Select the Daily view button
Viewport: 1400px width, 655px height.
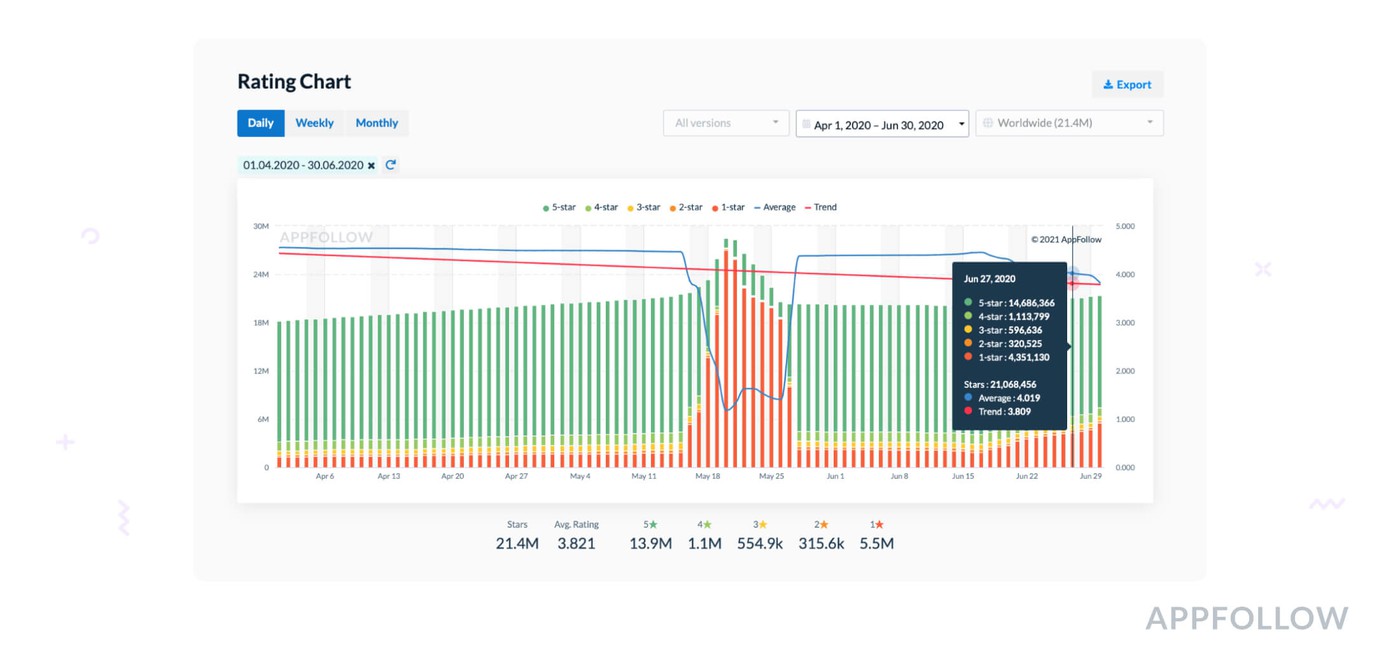click(260, 123)
